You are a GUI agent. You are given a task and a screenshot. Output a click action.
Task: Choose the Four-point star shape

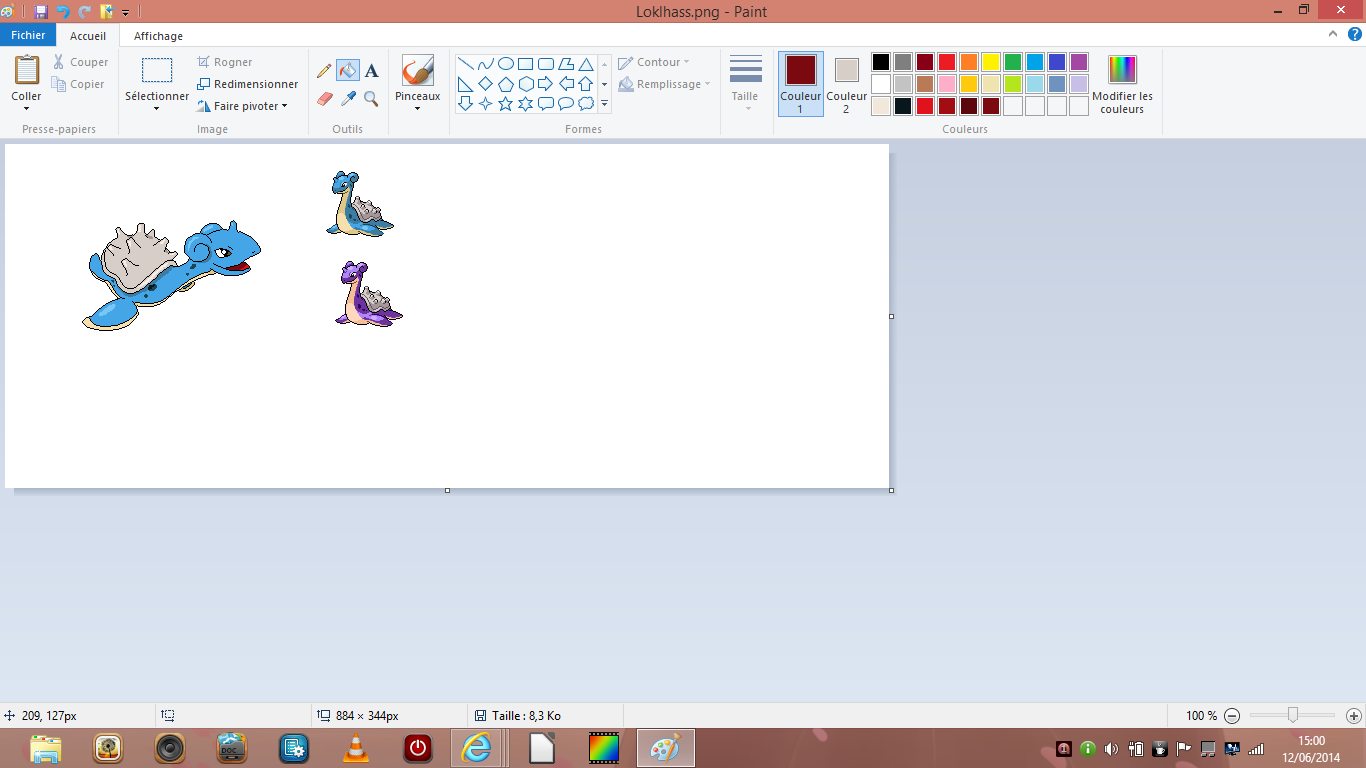point(486,103)
